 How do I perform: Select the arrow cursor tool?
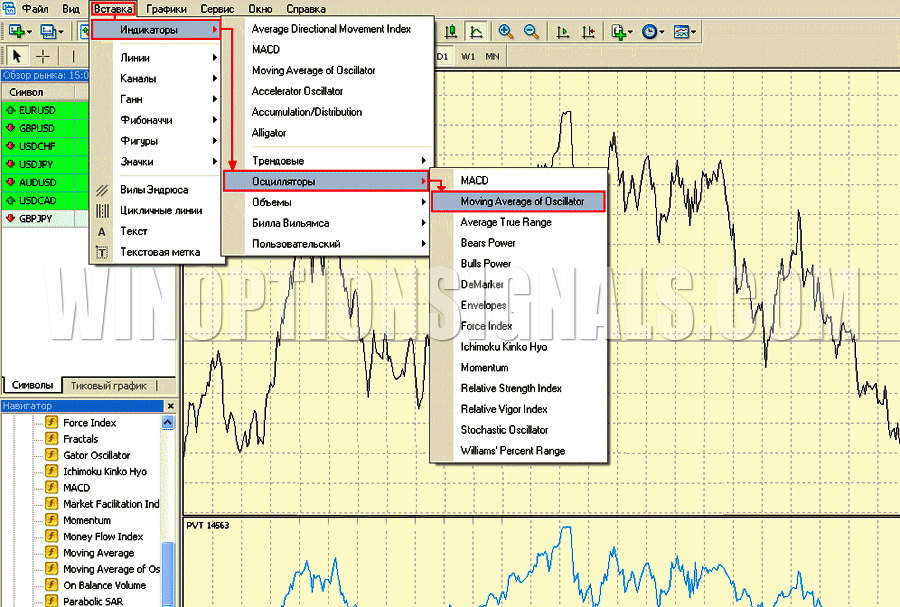(x=16, y=55)
